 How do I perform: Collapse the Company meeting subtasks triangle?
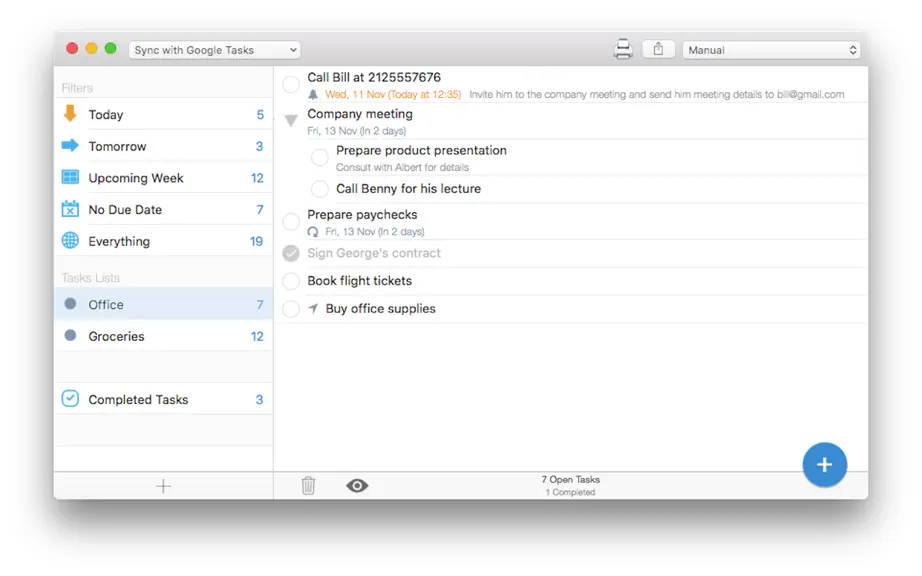(290, 120)
